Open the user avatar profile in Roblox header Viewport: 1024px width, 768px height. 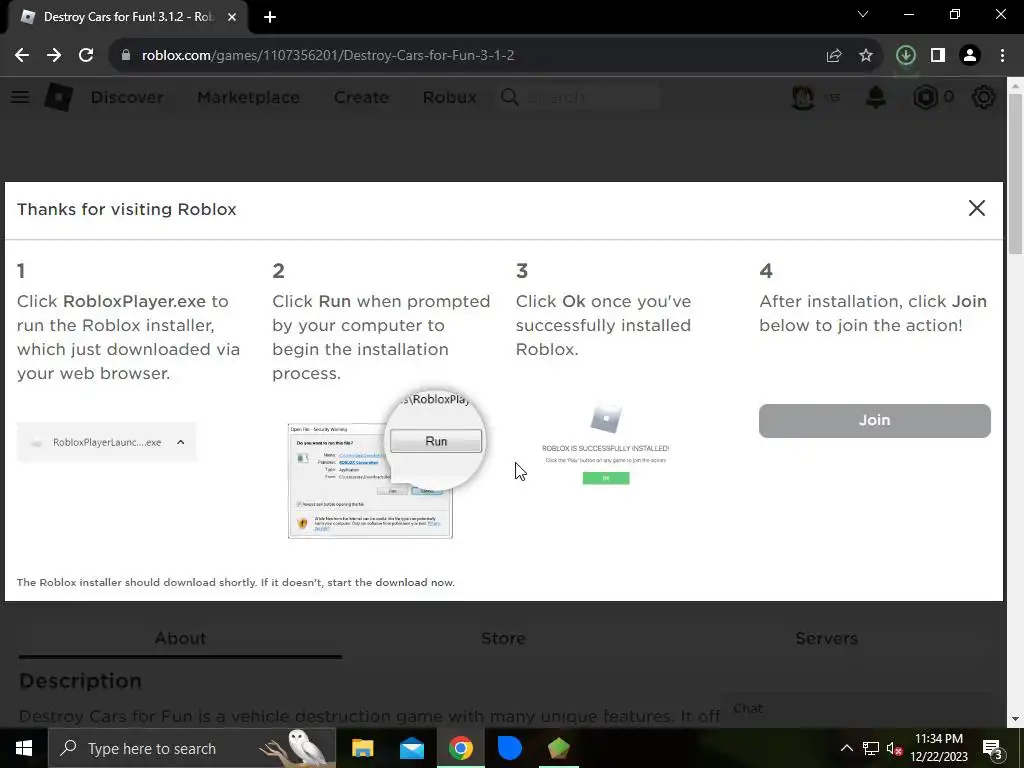point(803,97)
